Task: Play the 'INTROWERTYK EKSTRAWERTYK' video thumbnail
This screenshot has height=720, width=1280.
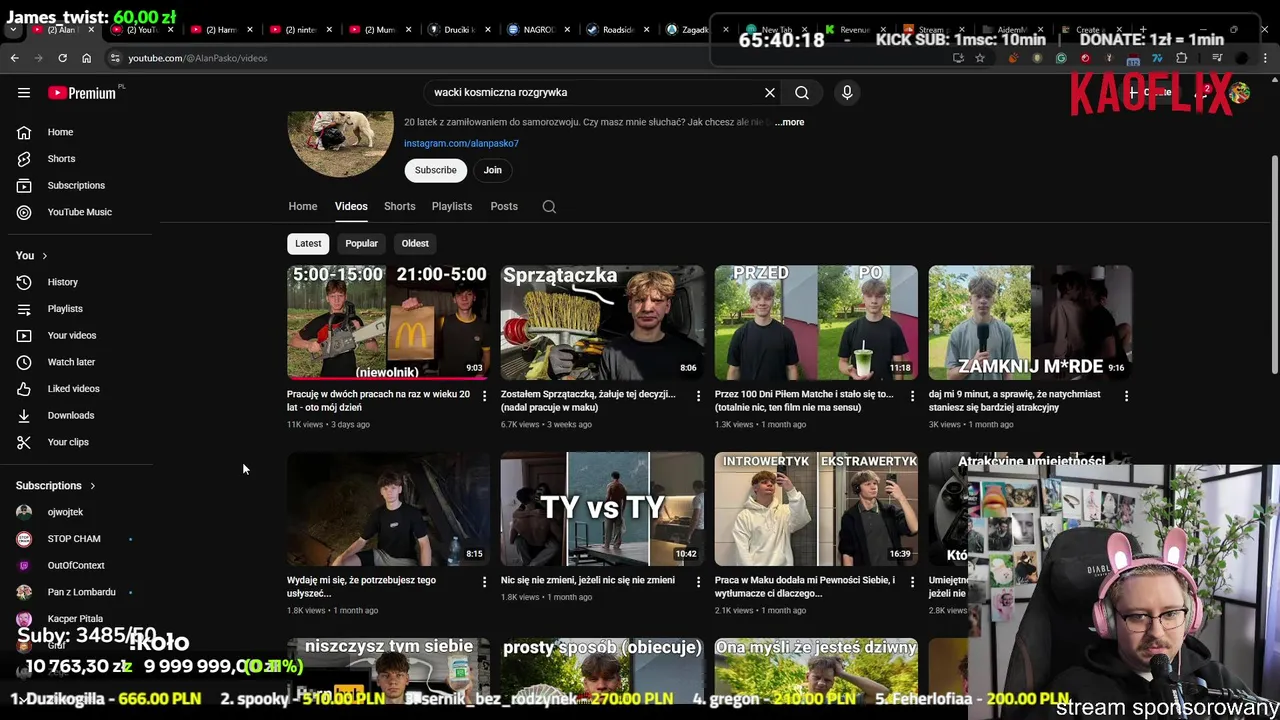Action: [x=816, y=509]
